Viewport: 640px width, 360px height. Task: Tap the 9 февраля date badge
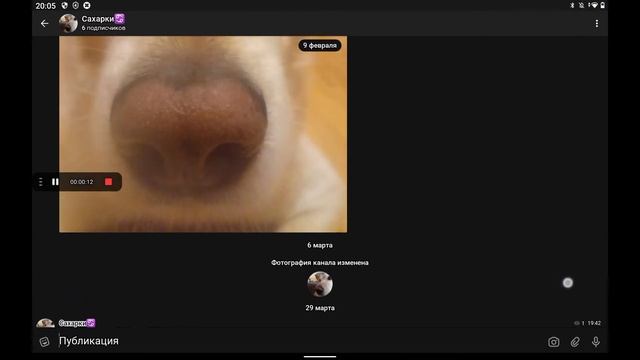coord(320,45)
